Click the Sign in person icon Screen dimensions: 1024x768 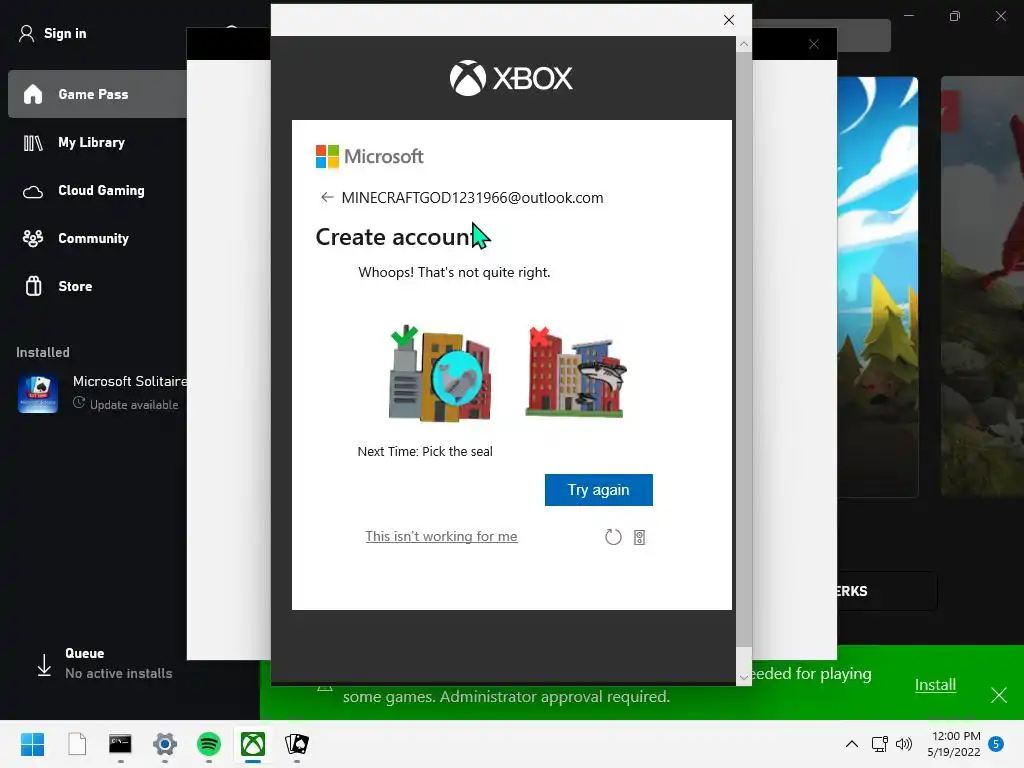pos(26,33)
